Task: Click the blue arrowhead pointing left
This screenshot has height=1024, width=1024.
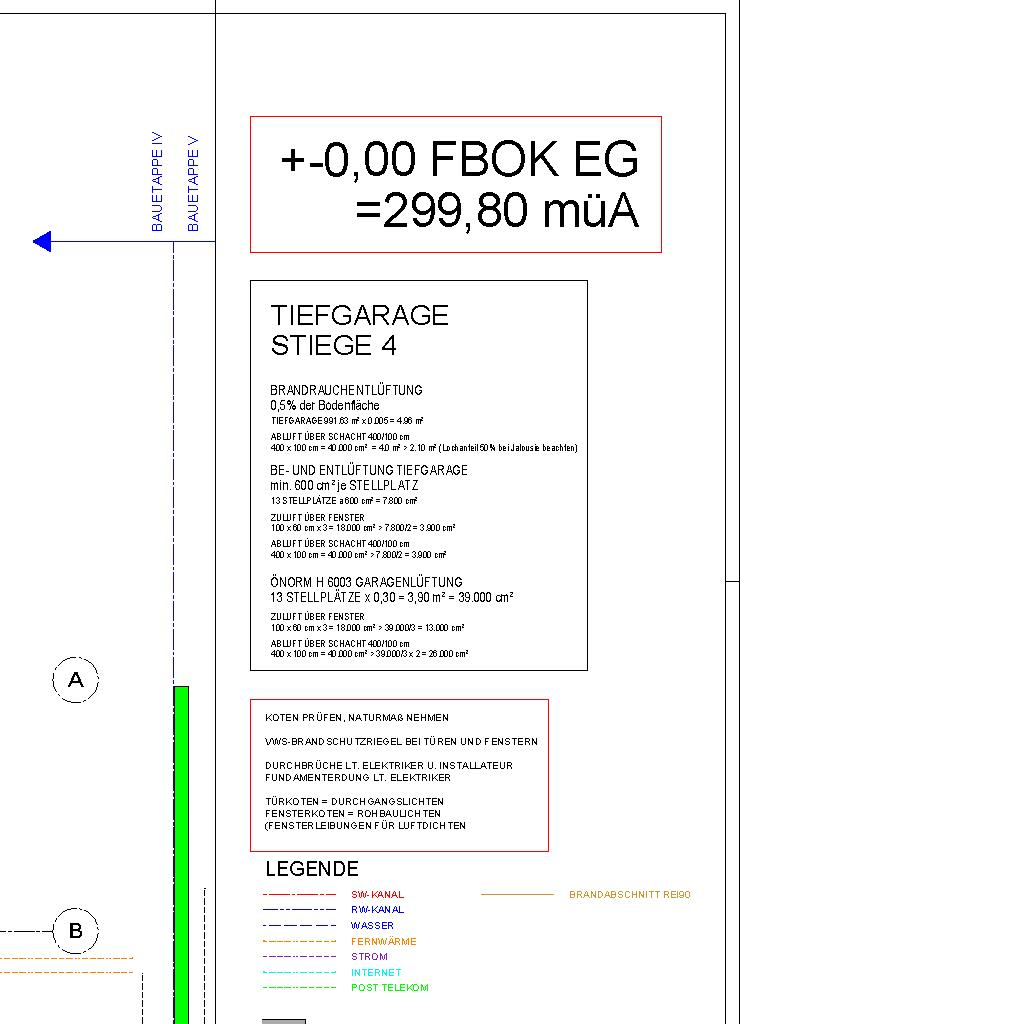Action: 42,241
